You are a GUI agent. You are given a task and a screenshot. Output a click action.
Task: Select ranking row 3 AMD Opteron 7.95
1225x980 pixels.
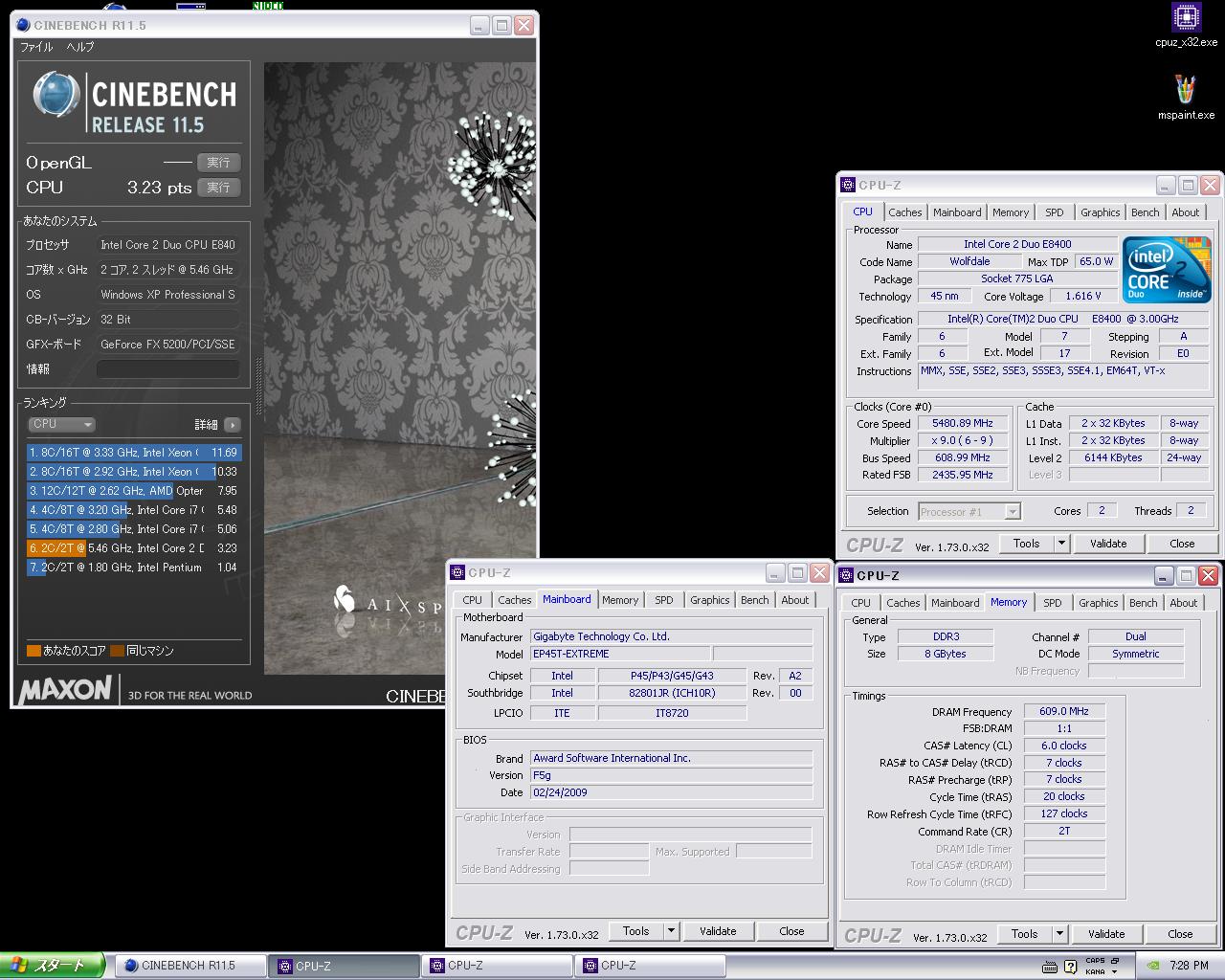click(134, 491)
